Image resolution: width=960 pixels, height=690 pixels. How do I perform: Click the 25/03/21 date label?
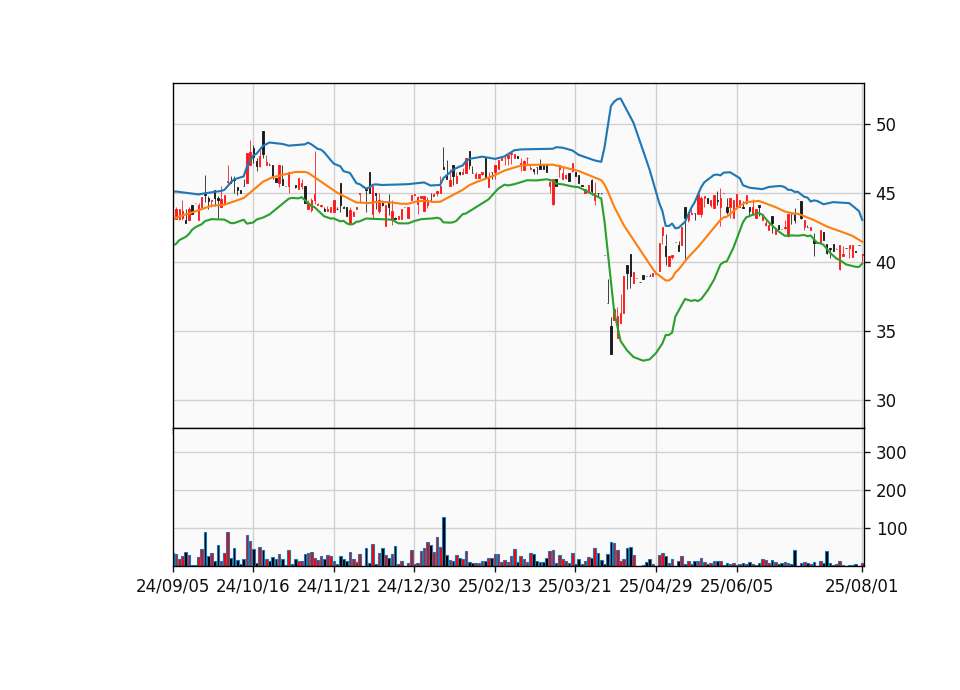pos(575,586)
